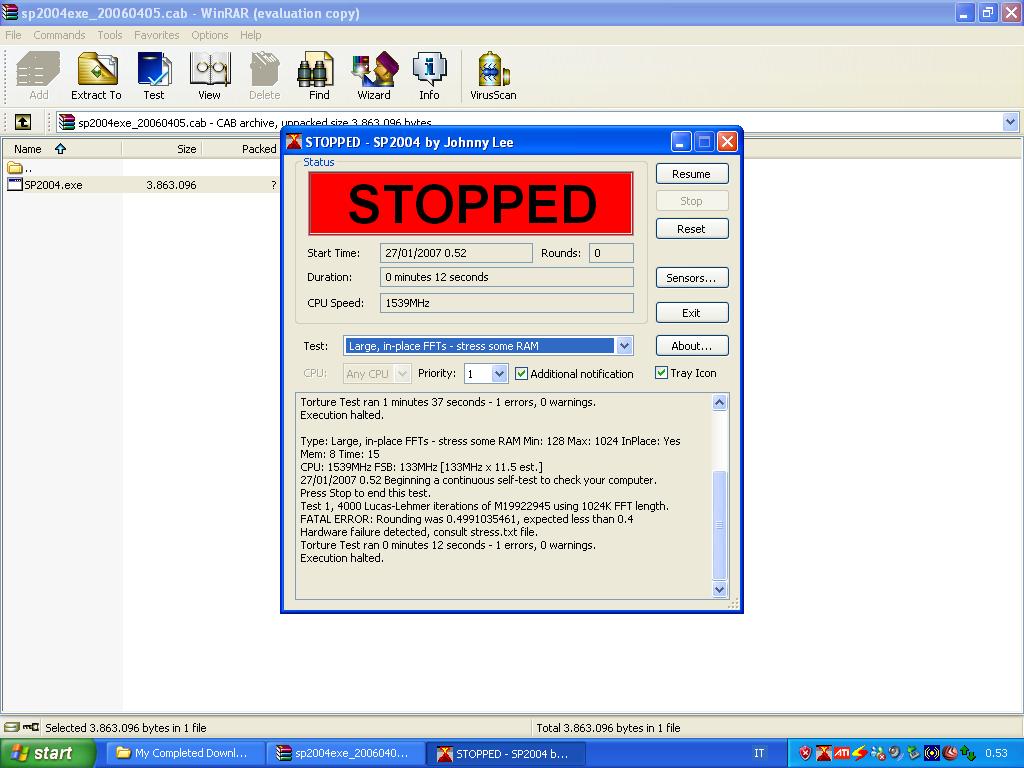The height and width of the screenshot is (768, 1024).
Task: Open the Tools menu
Action: [110, 35]
